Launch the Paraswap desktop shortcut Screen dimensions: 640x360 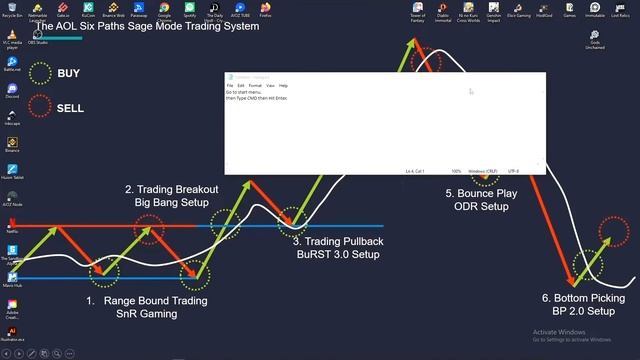(139, 10)
